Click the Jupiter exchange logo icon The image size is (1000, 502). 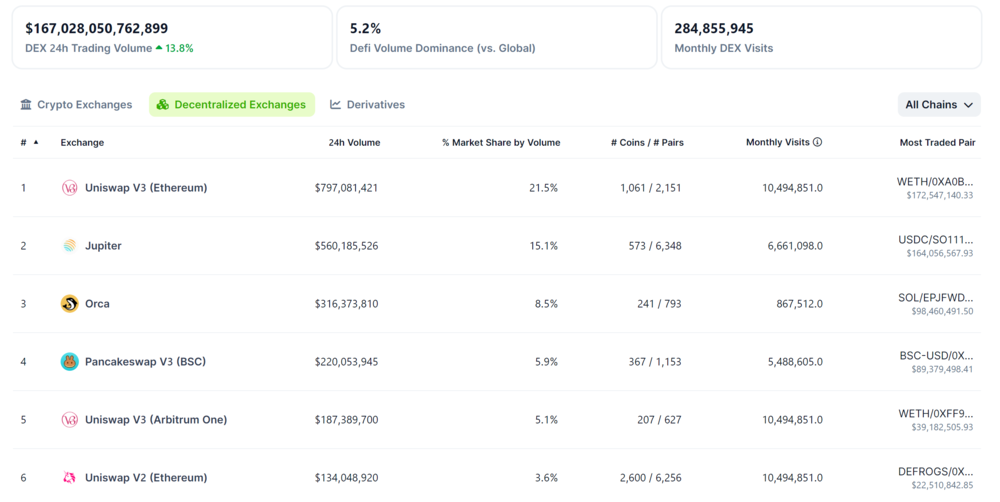[69, 246]
